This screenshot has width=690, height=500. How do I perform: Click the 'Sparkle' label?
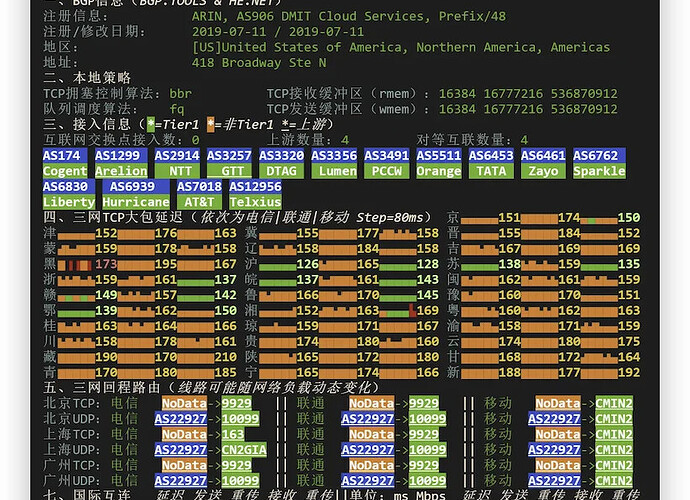pos(599,171)
